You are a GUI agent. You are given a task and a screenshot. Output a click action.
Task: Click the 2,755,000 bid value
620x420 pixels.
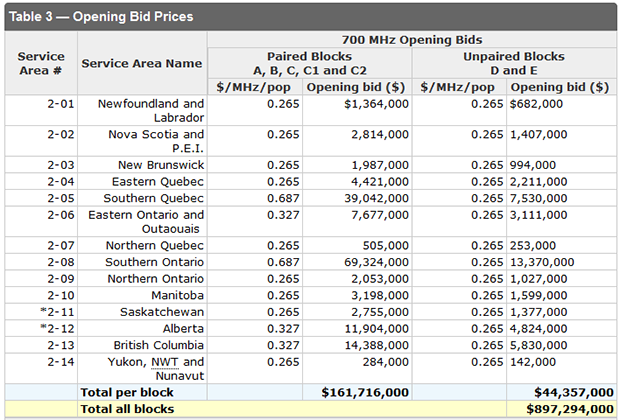click(x=380, y=312)
